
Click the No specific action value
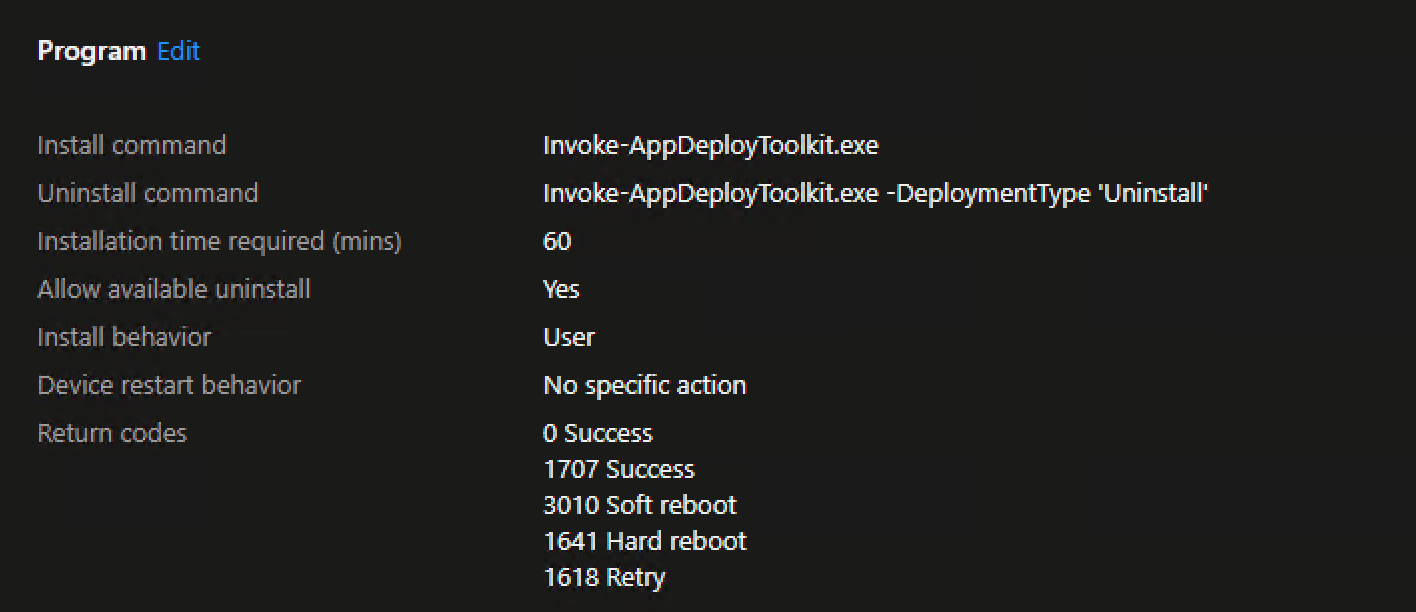tap(645, 385)
